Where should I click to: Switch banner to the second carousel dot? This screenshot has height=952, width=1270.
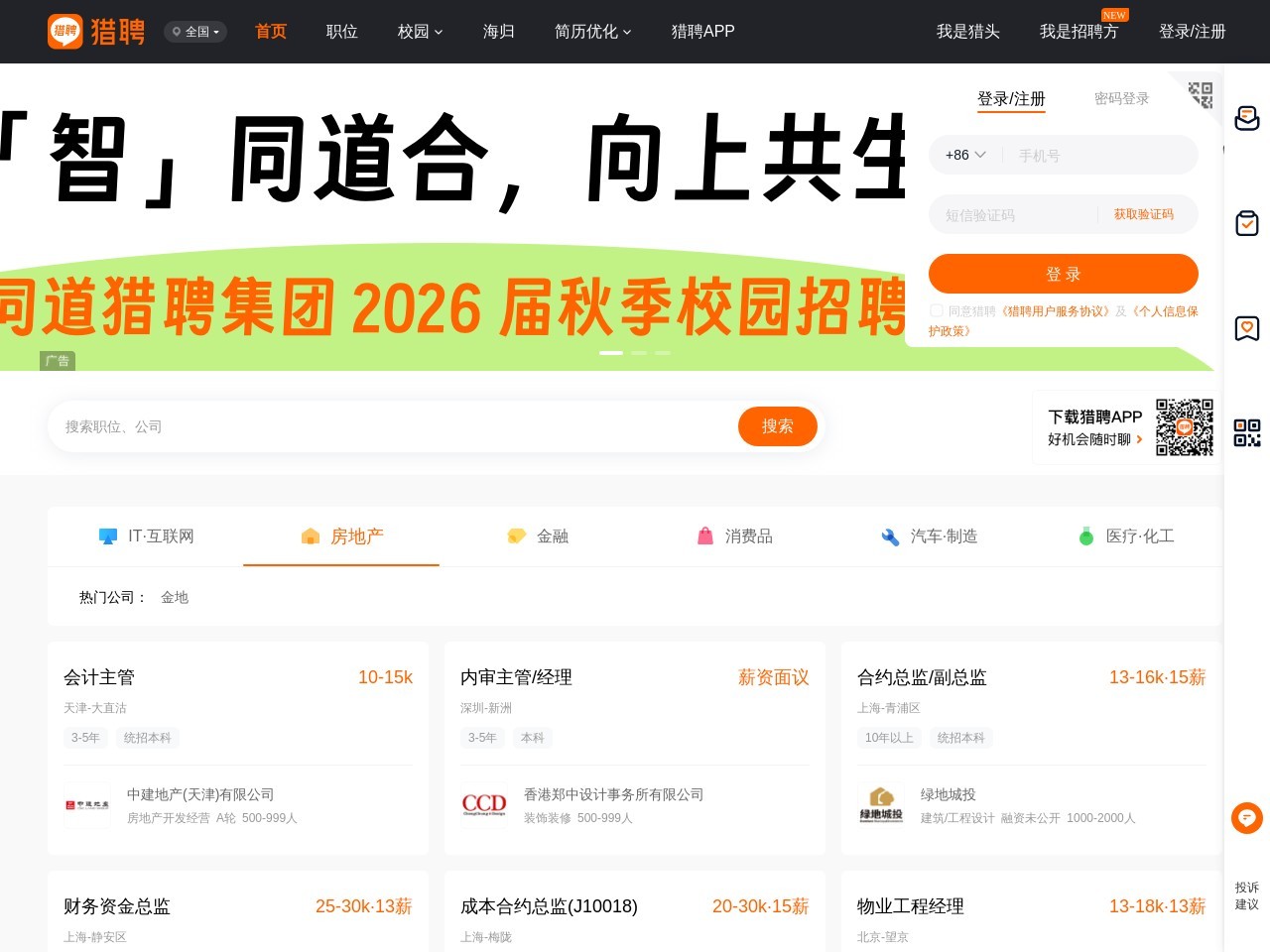pyautogui.click(x=639, y=353)
